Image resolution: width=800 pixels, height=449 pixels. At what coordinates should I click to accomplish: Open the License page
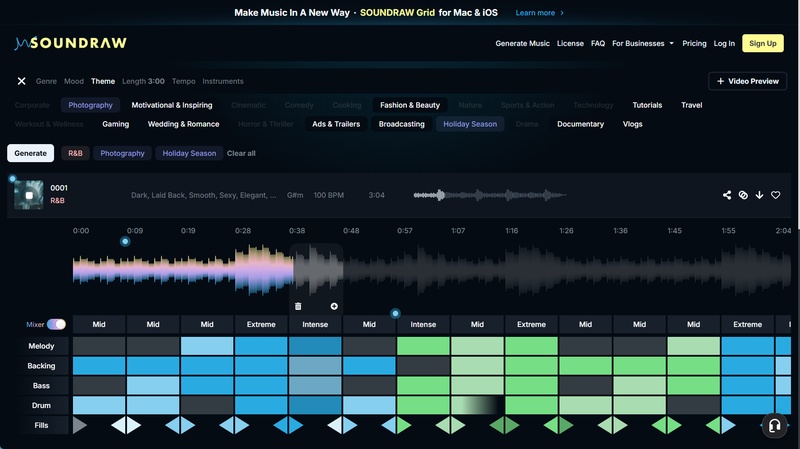(x=570, y=43)
